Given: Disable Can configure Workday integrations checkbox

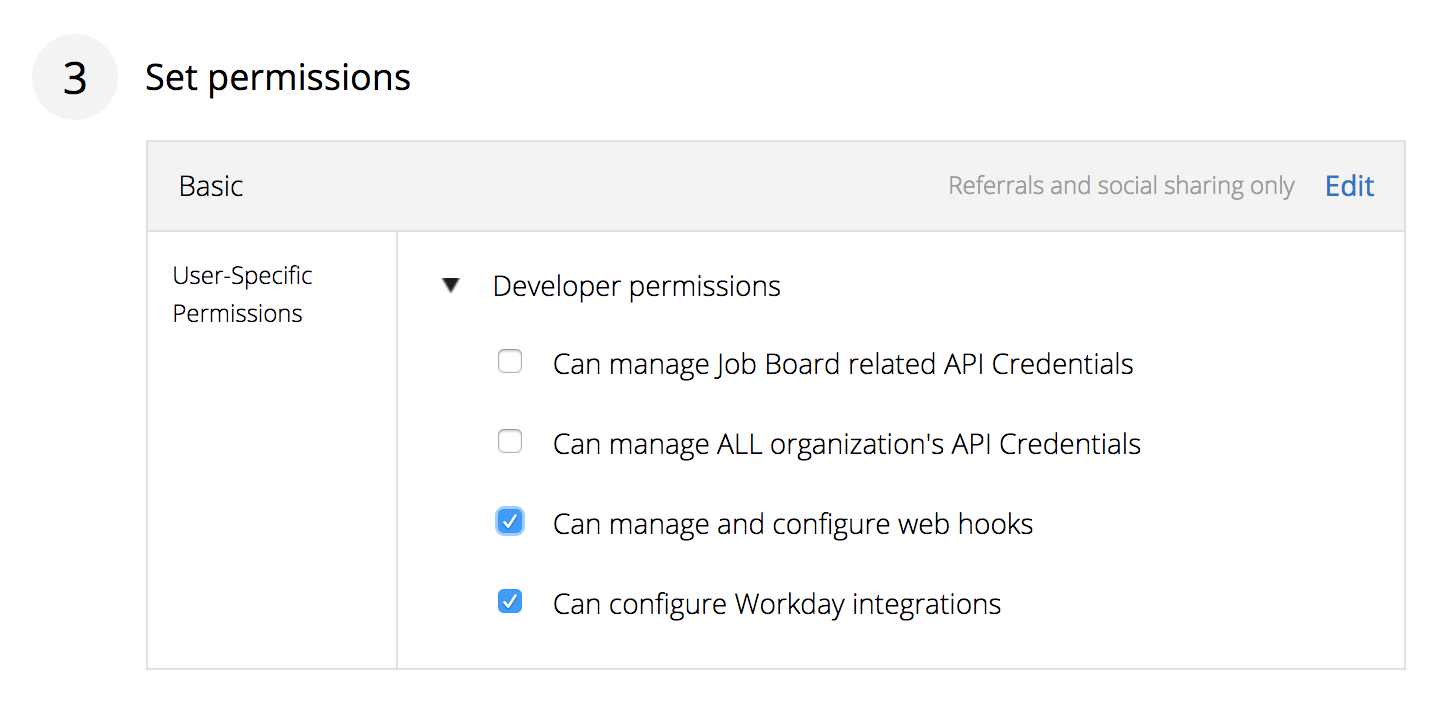Looking at the screenshot, I should click(510, 601).
